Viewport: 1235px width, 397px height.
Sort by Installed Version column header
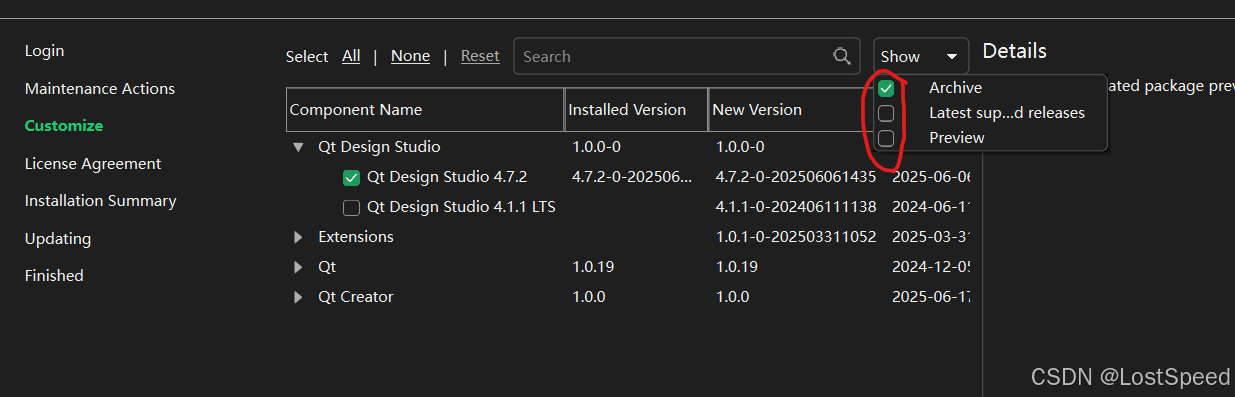(x=636, y=110)
